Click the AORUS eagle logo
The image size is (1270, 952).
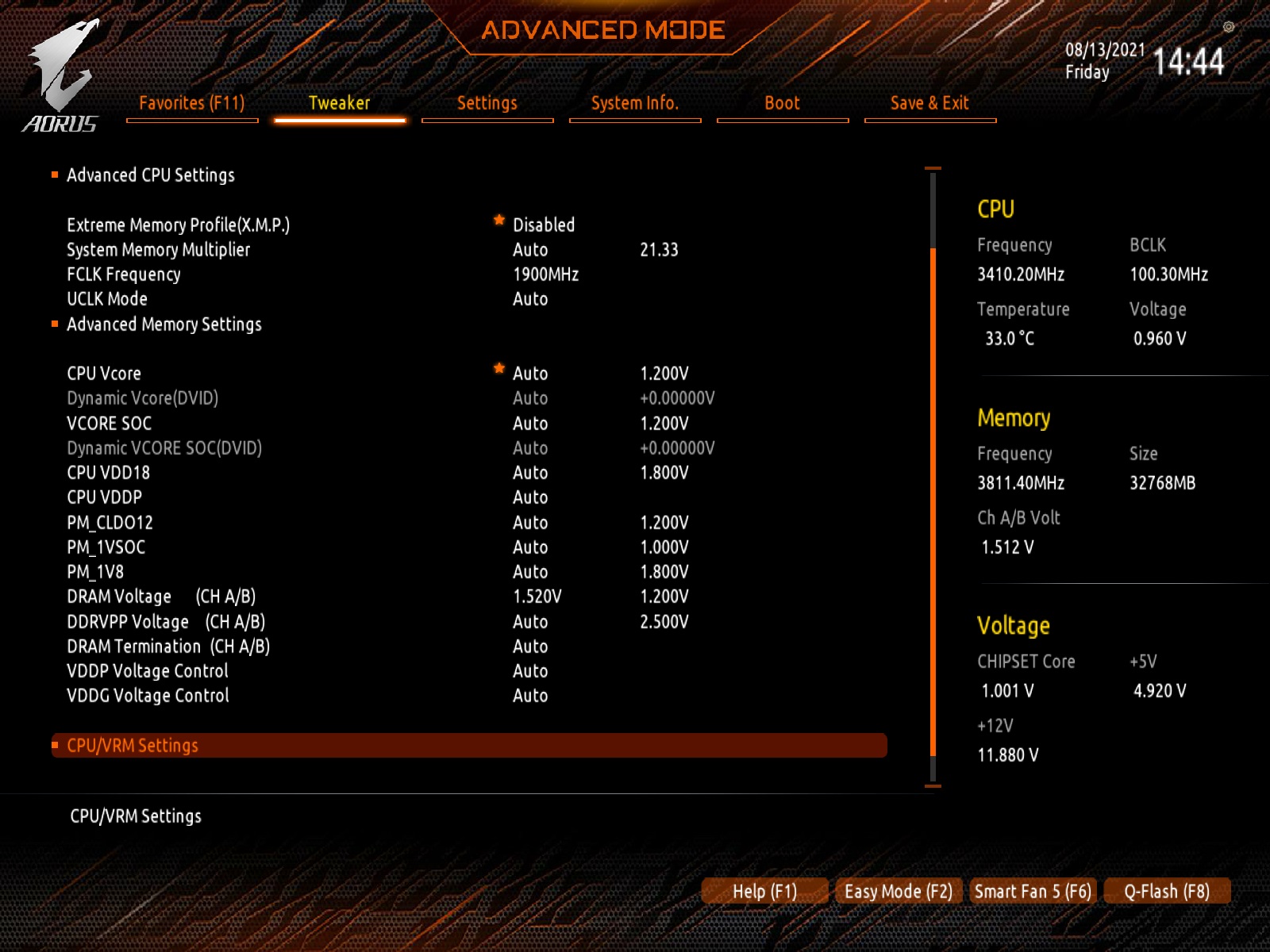pyautogui.click(x=62, y=75)
